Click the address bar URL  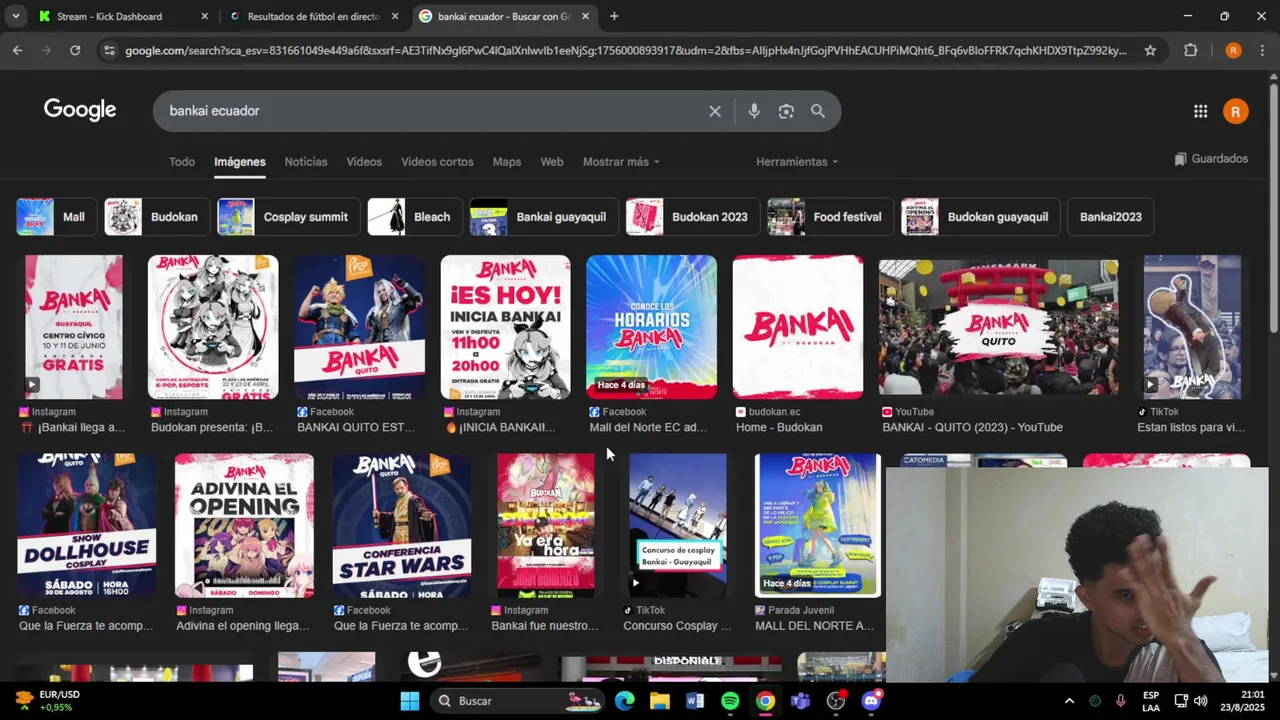tap(625, 51)
